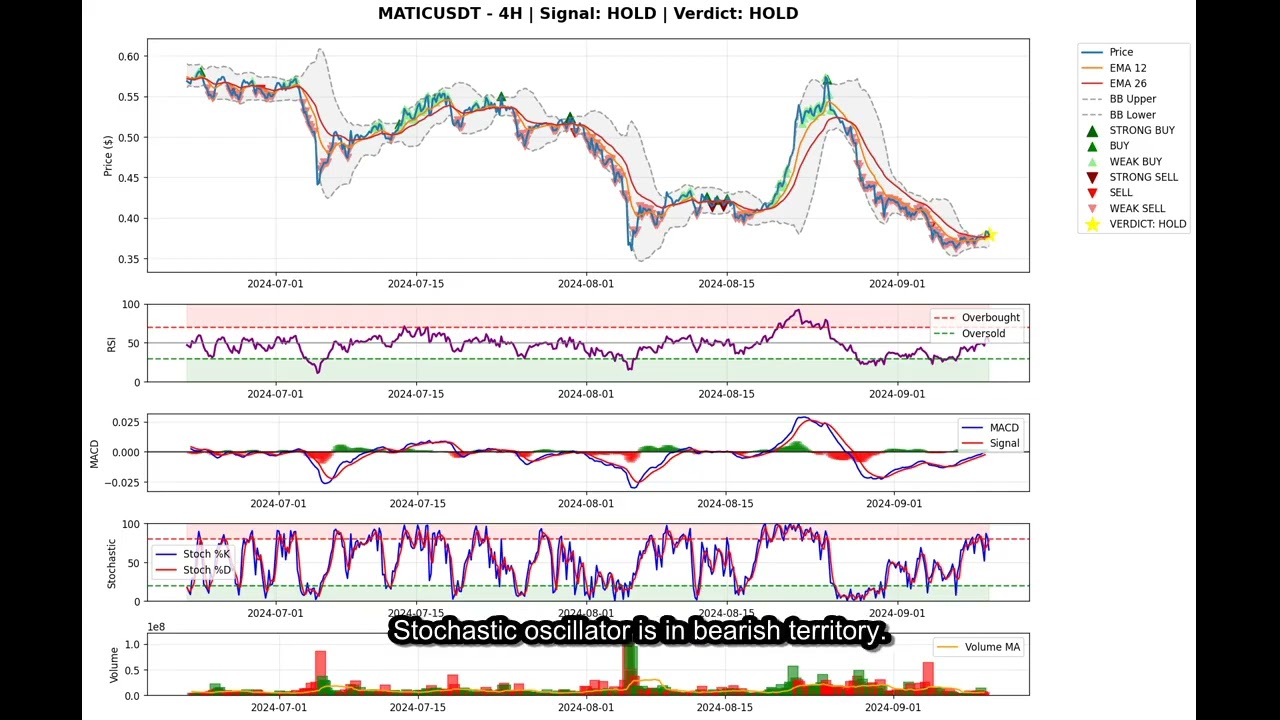The image size is (1280, 720).
Task: Click the tall red volume bar in early July
Action: tap(321, 673)
